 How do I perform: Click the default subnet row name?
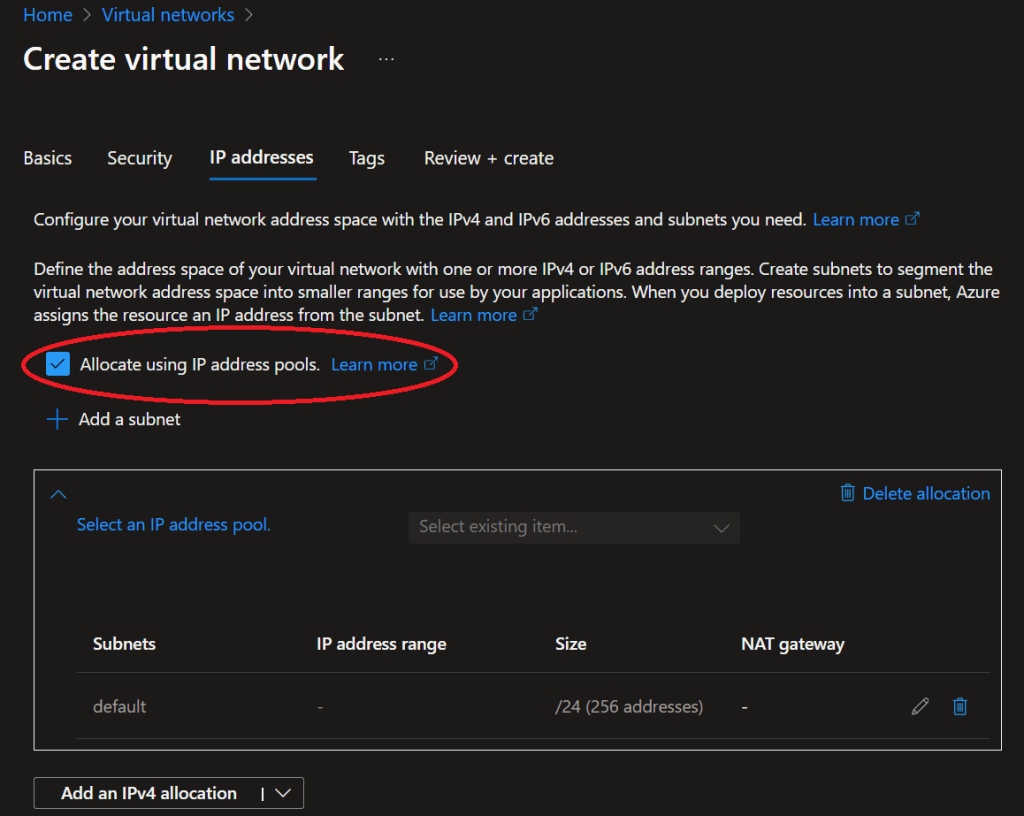(x=120, y=706)
